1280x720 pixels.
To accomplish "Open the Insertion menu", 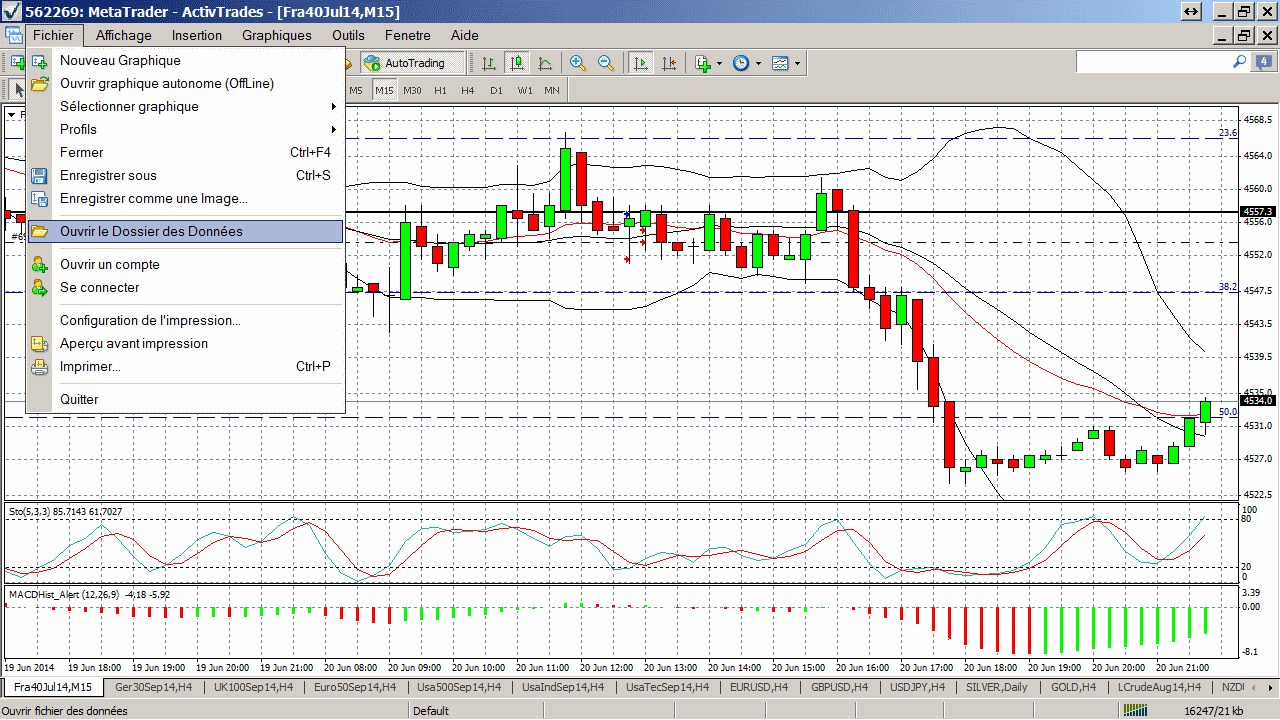I will pos(197,35).
